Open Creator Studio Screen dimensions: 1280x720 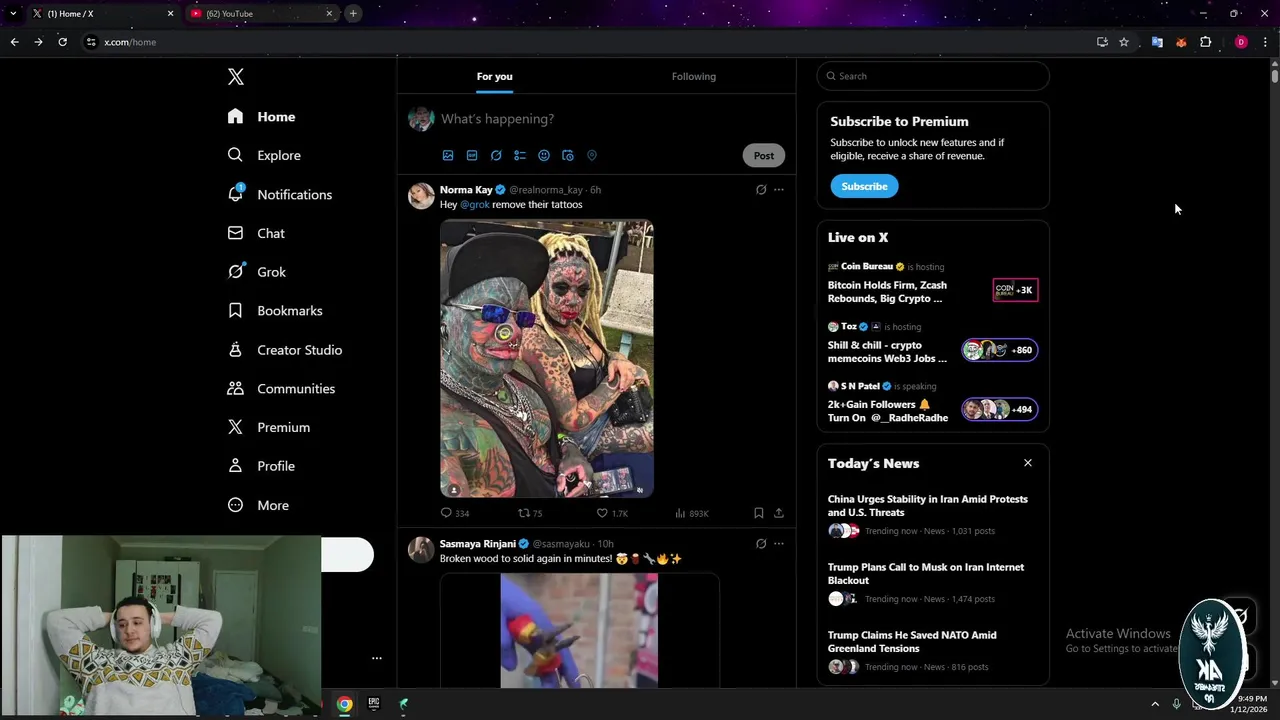click(285, 350)
